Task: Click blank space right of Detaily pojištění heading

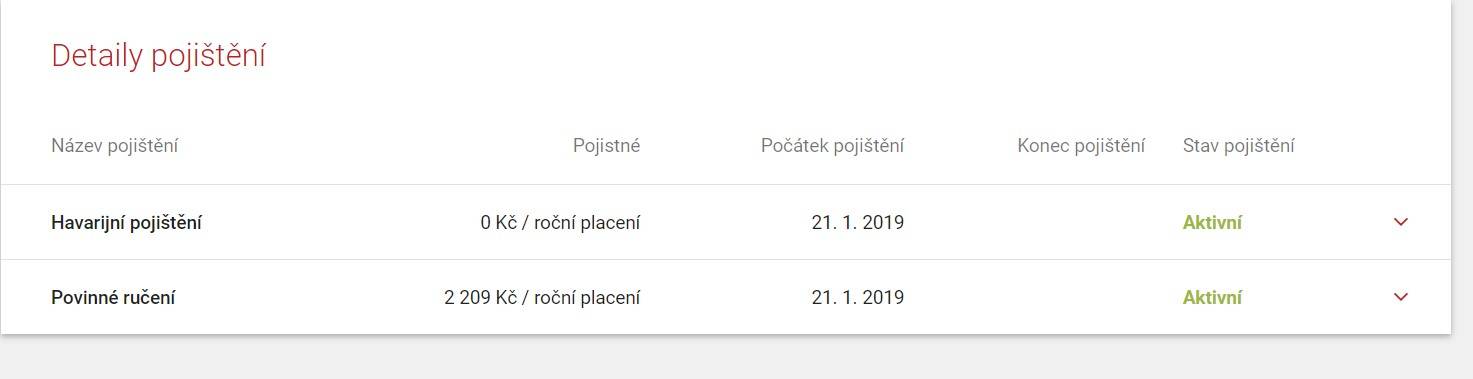Action: pyautogui.click(x=850, y=57)
